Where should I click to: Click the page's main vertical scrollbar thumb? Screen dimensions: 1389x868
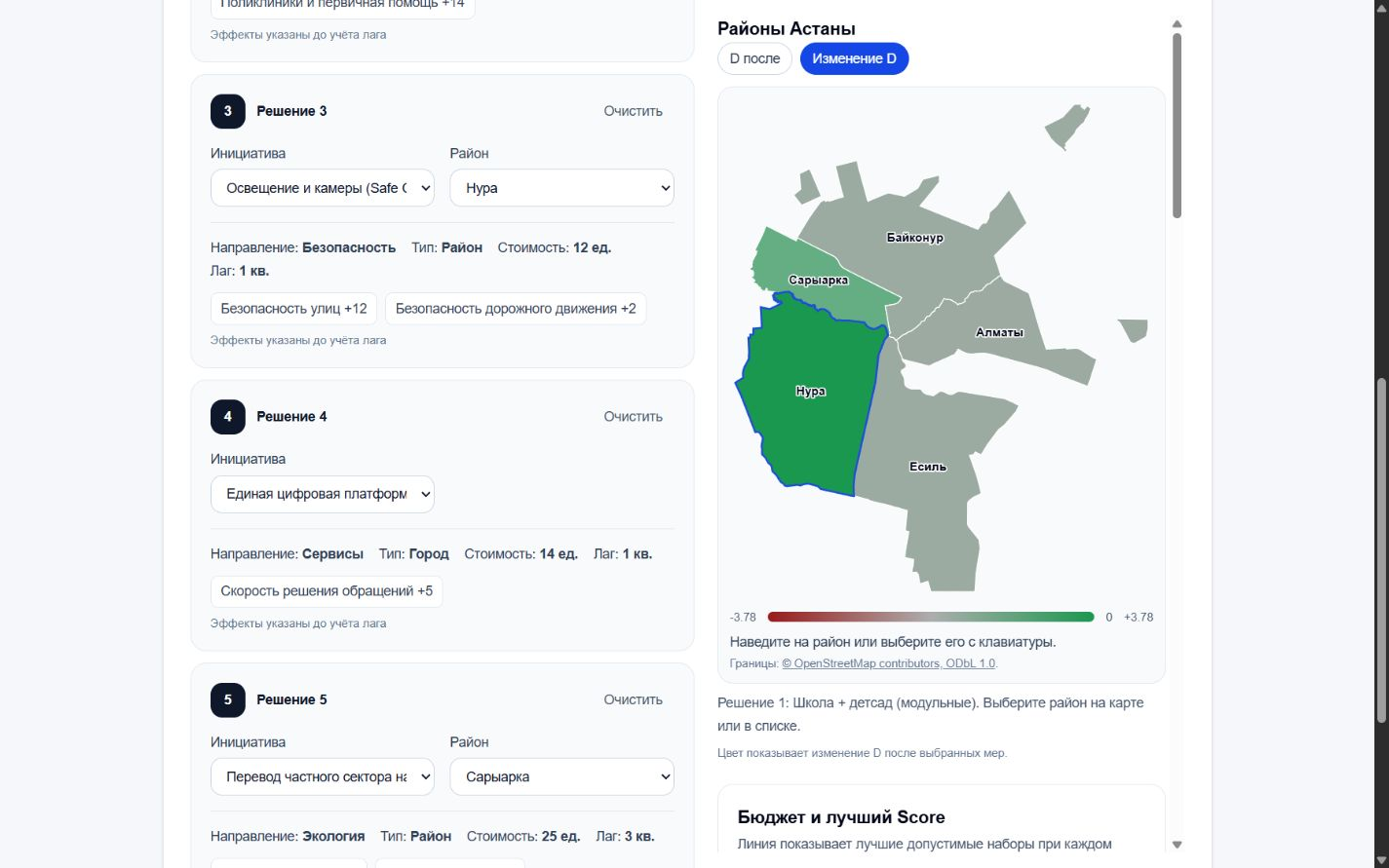coord(1381,550)
